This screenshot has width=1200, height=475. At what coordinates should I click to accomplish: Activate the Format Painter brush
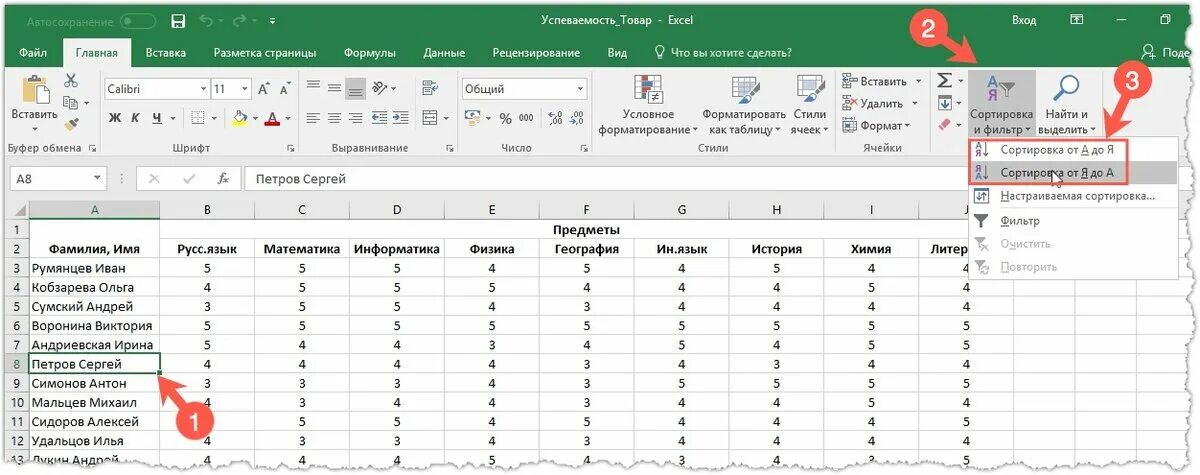(71, 124)
